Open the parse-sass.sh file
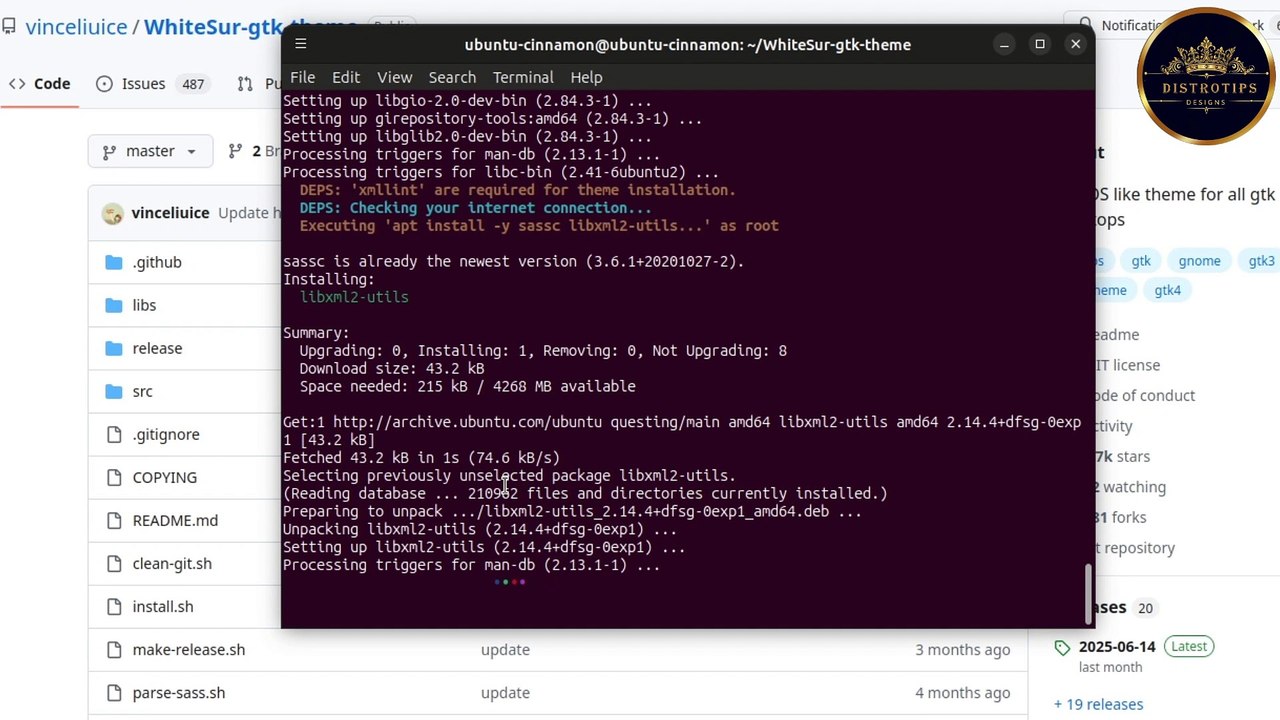 (x=179, y=692)
